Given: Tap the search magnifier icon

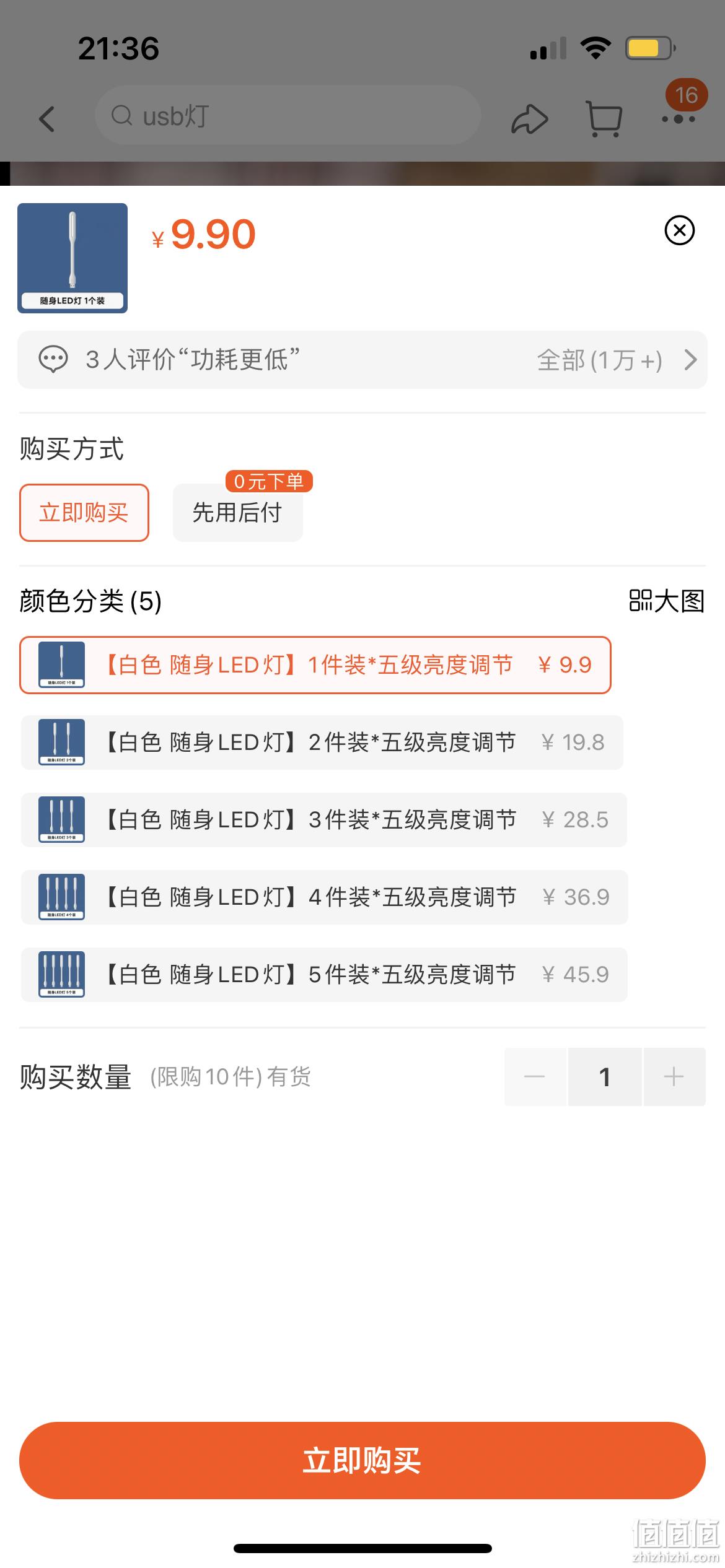Looking at the screenshot, I should pos(122,115).
